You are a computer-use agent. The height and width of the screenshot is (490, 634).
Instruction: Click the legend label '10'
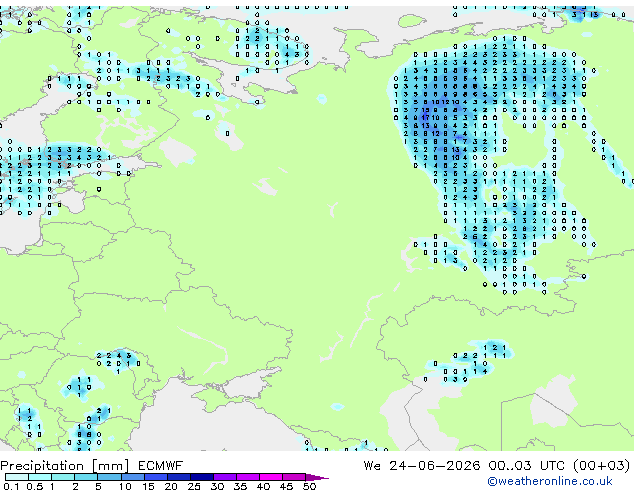[x=125, y=486]
